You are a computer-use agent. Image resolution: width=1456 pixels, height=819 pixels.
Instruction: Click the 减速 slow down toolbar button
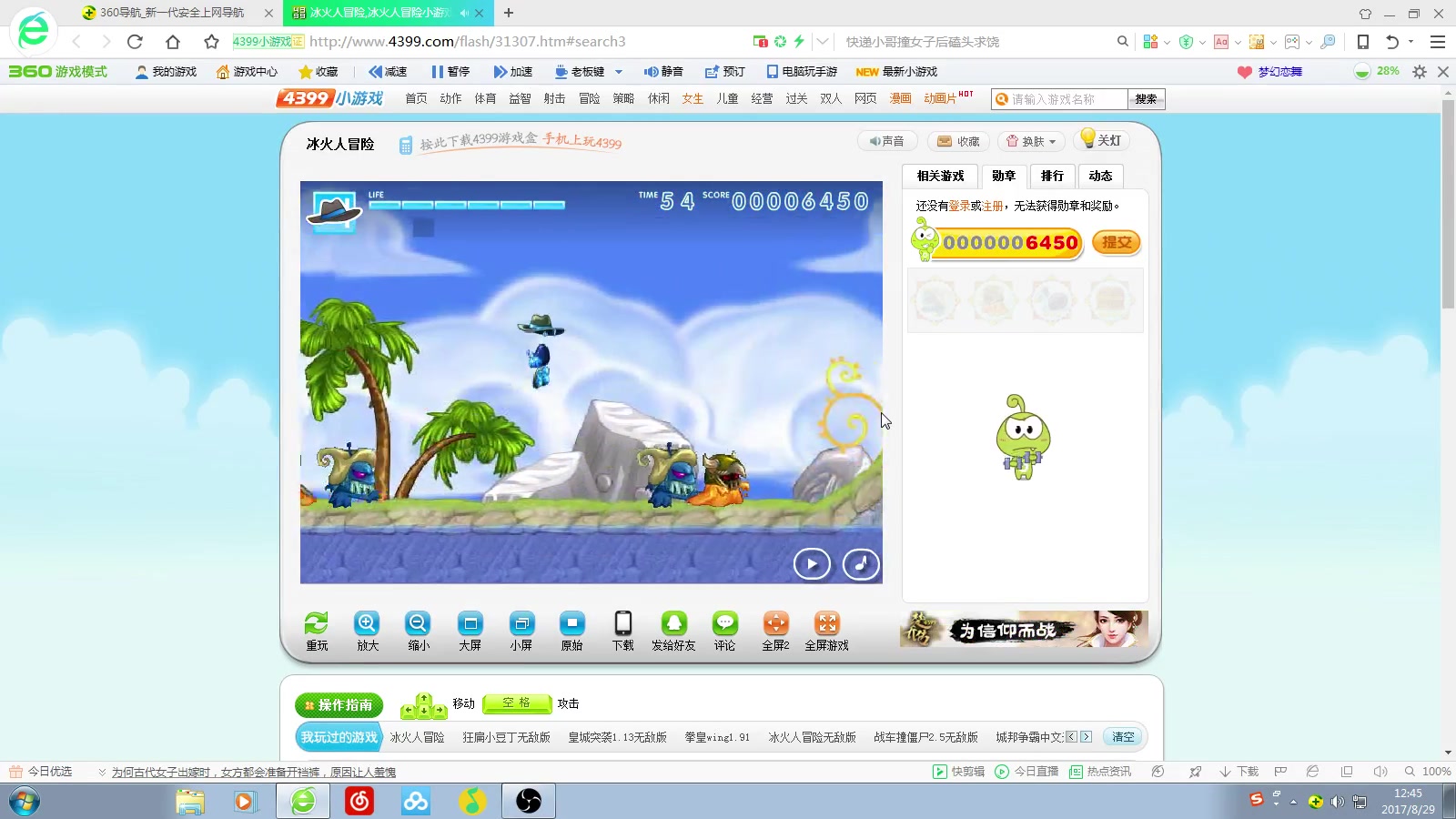point(388,72)
